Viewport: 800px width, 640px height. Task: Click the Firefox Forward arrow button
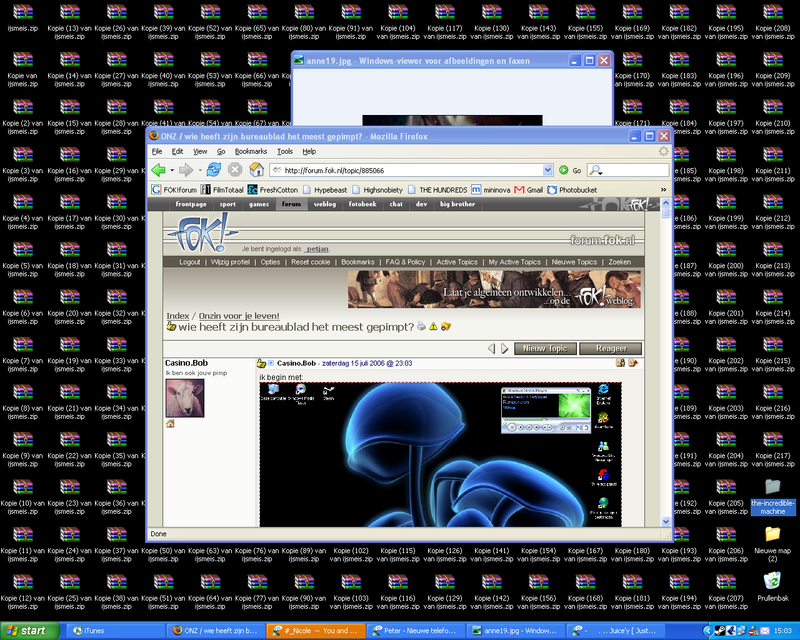[186, 170]
